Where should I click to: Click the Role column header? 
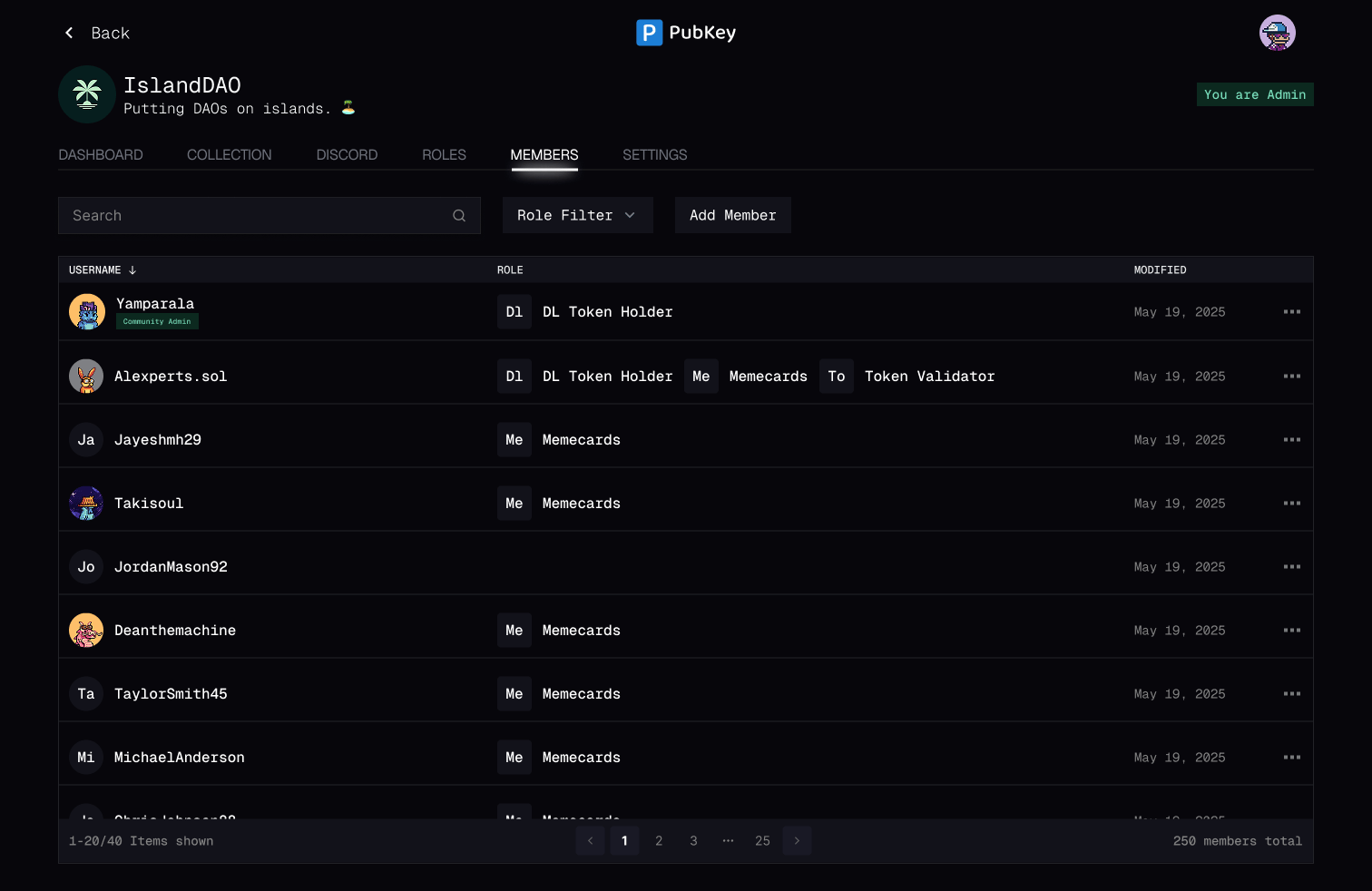510,270
